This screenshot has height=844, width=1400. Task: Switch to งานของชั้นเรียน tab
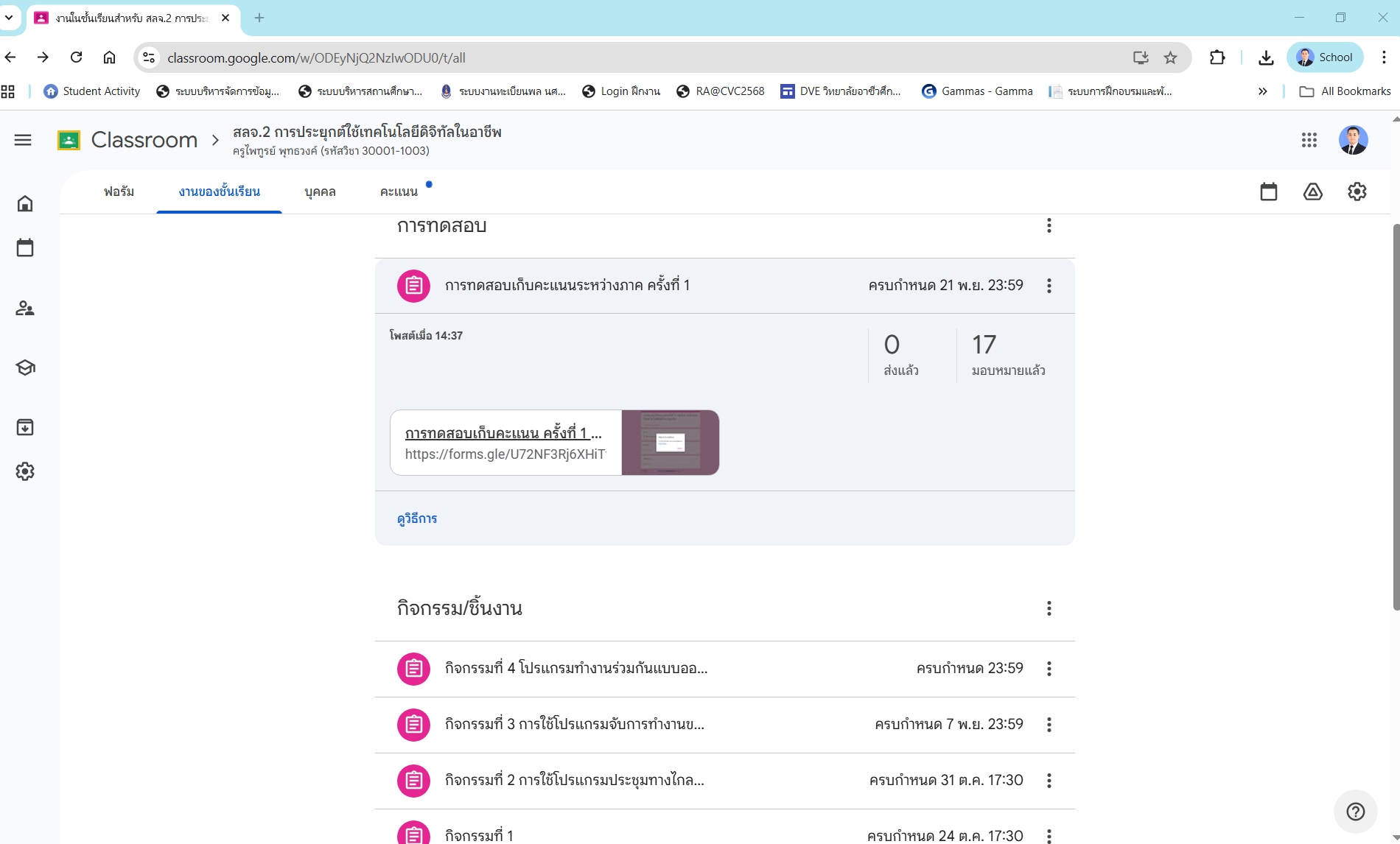[219, 191]
